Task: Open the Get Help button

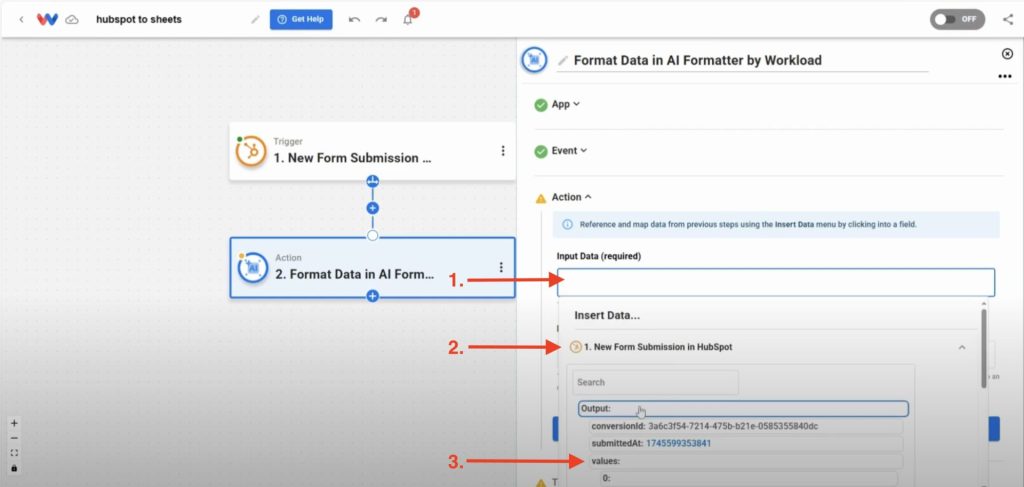Action: [301, 20]
